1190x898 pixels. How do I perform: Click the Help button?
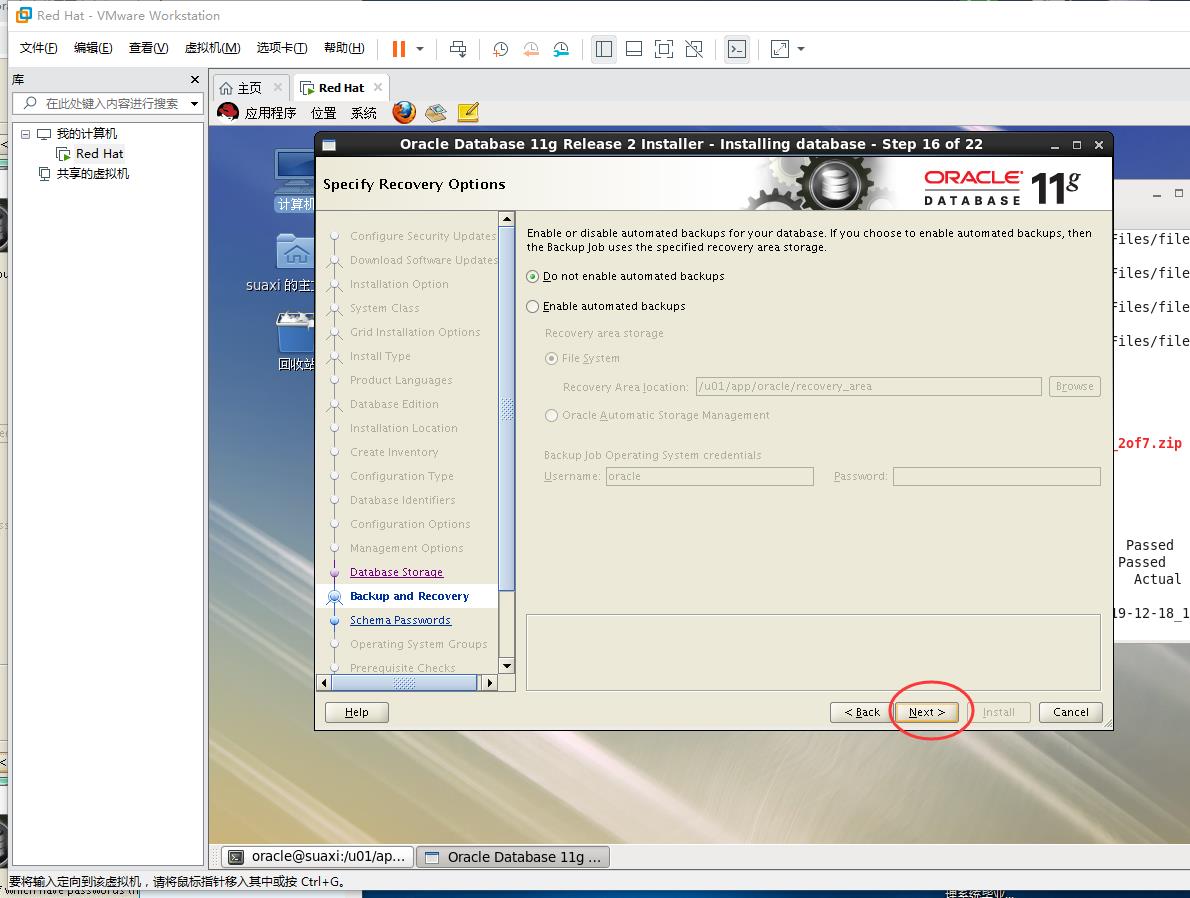[x=357, y=712]
